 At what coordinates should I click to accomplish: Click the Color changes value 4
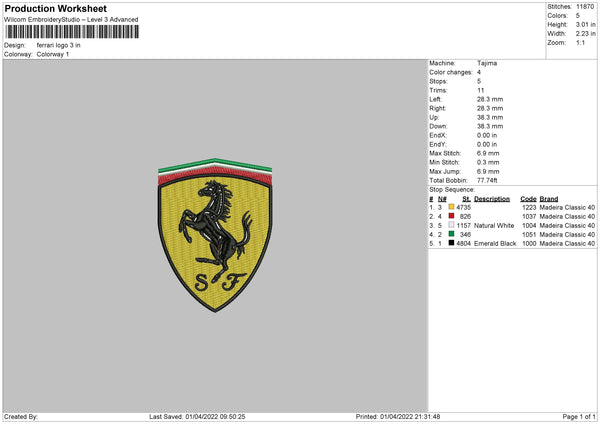(x=479, y=72)
